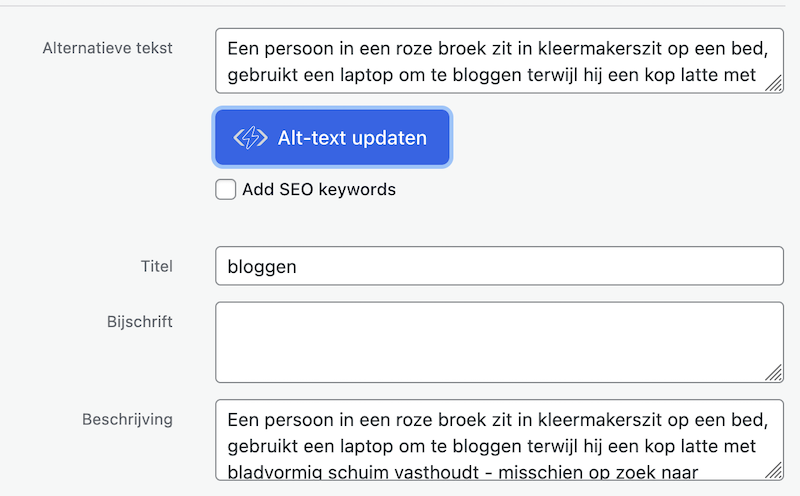Click into the Beschrijving text area
Viewport: 800px width, 496px height.
point(498,441)
